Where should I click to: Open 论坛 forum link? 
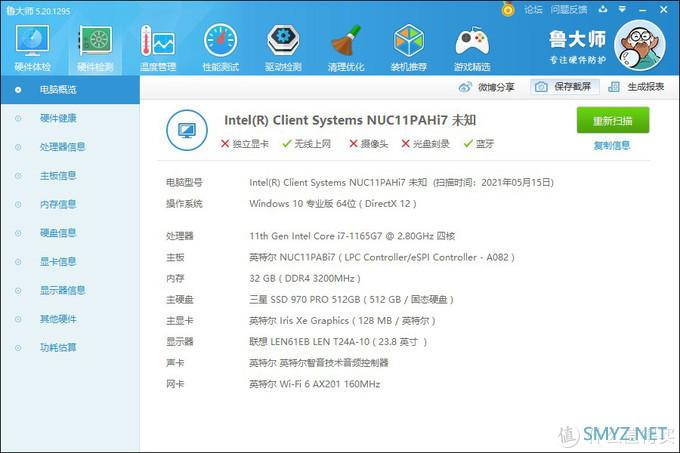point(533,10)
